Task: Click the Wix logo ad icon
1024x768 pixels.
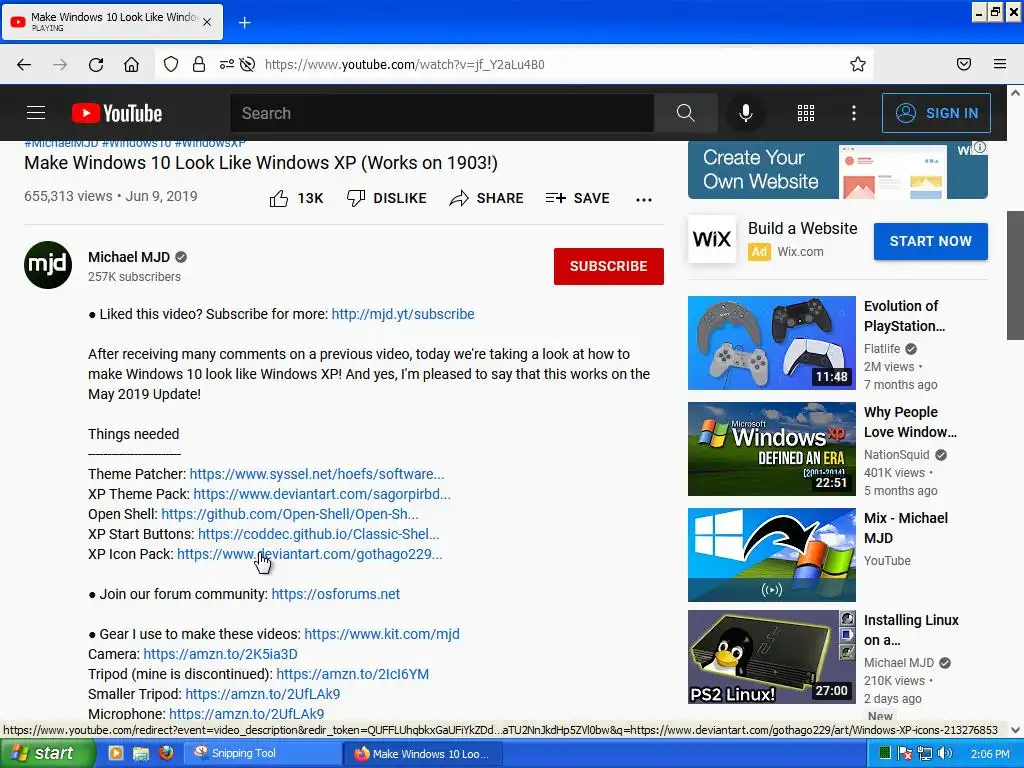Action: click(712, 239)
